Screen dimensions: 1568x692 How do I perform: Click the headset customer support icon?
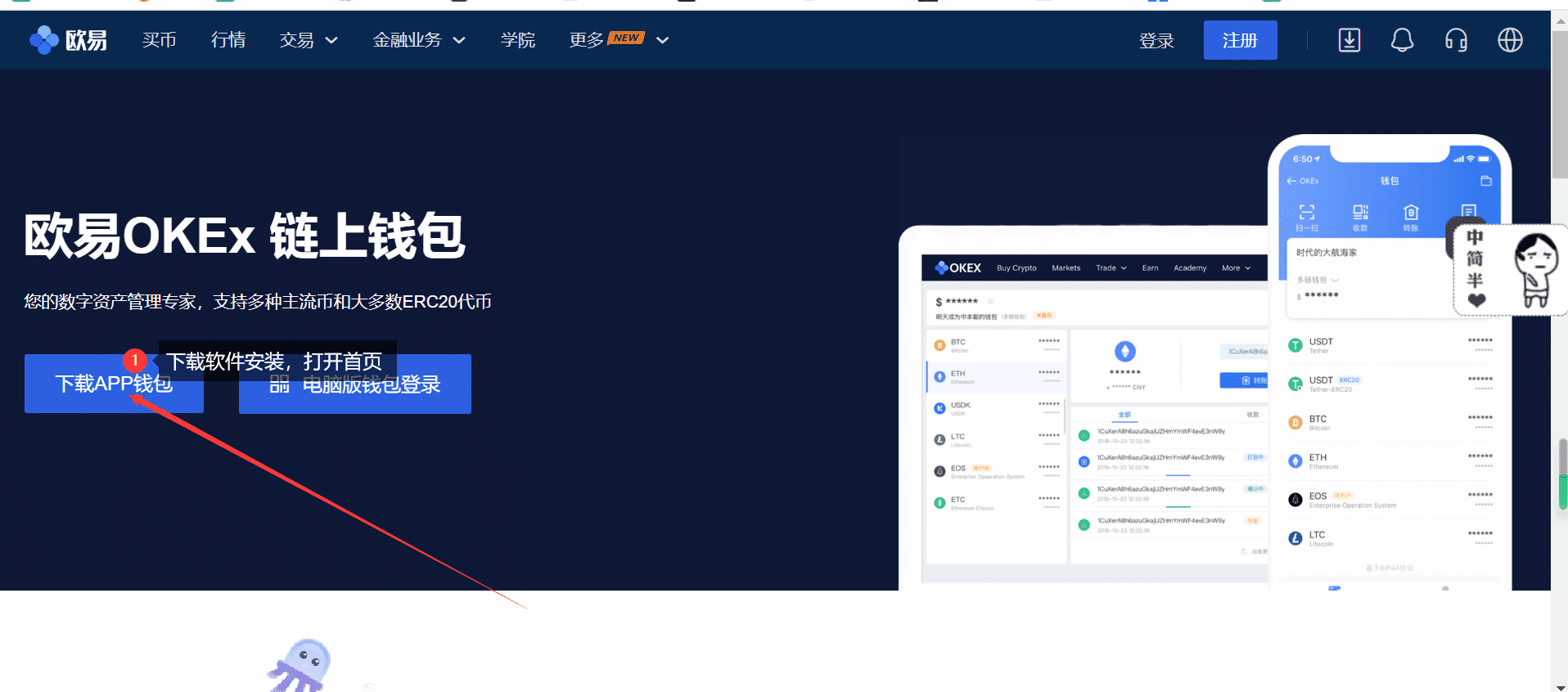click(x=1456, y=40)
